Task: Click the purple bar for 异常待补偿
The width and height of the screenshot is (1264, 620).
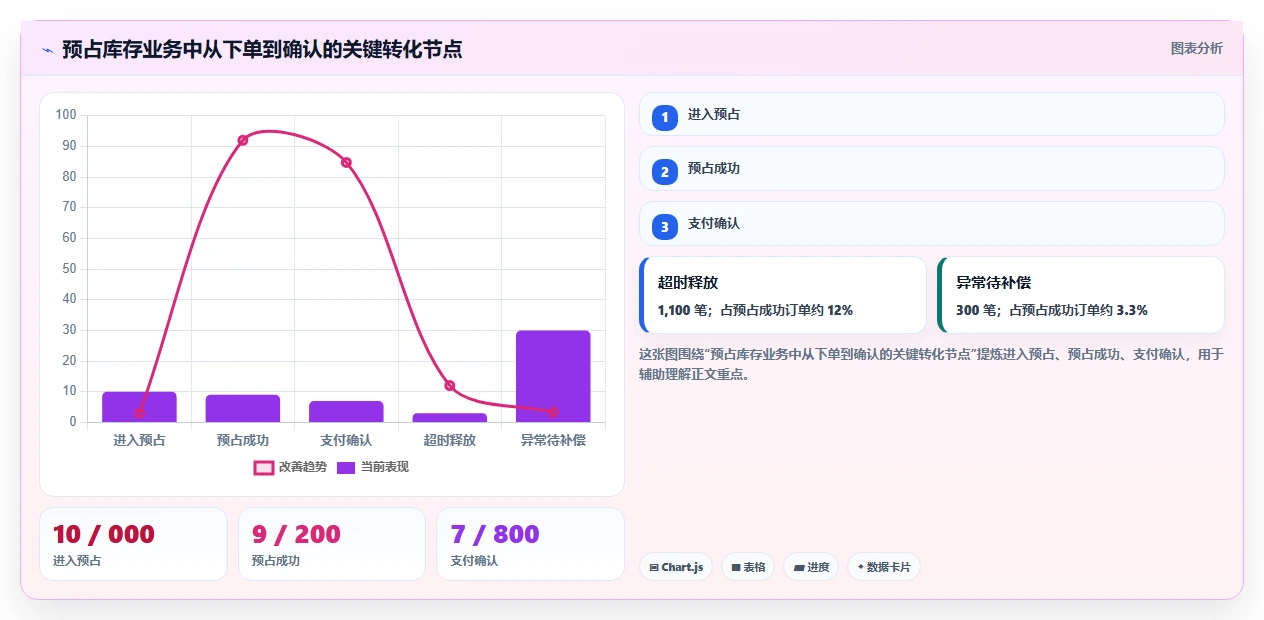Action: (x=553, y=376)
